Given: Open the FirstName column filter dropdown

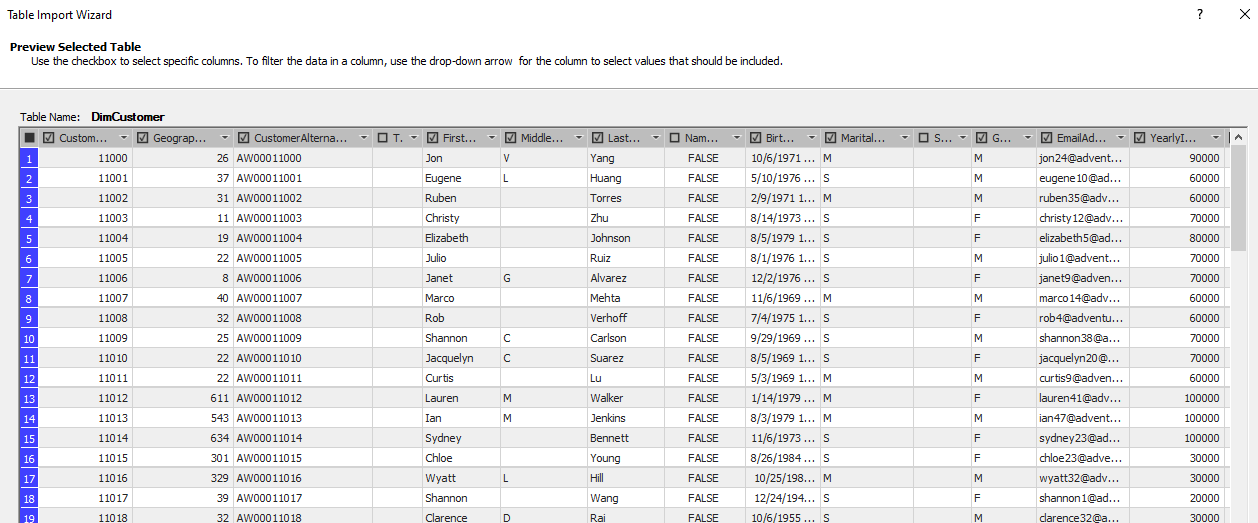Looking at the screenshot, I should point(490,138).
